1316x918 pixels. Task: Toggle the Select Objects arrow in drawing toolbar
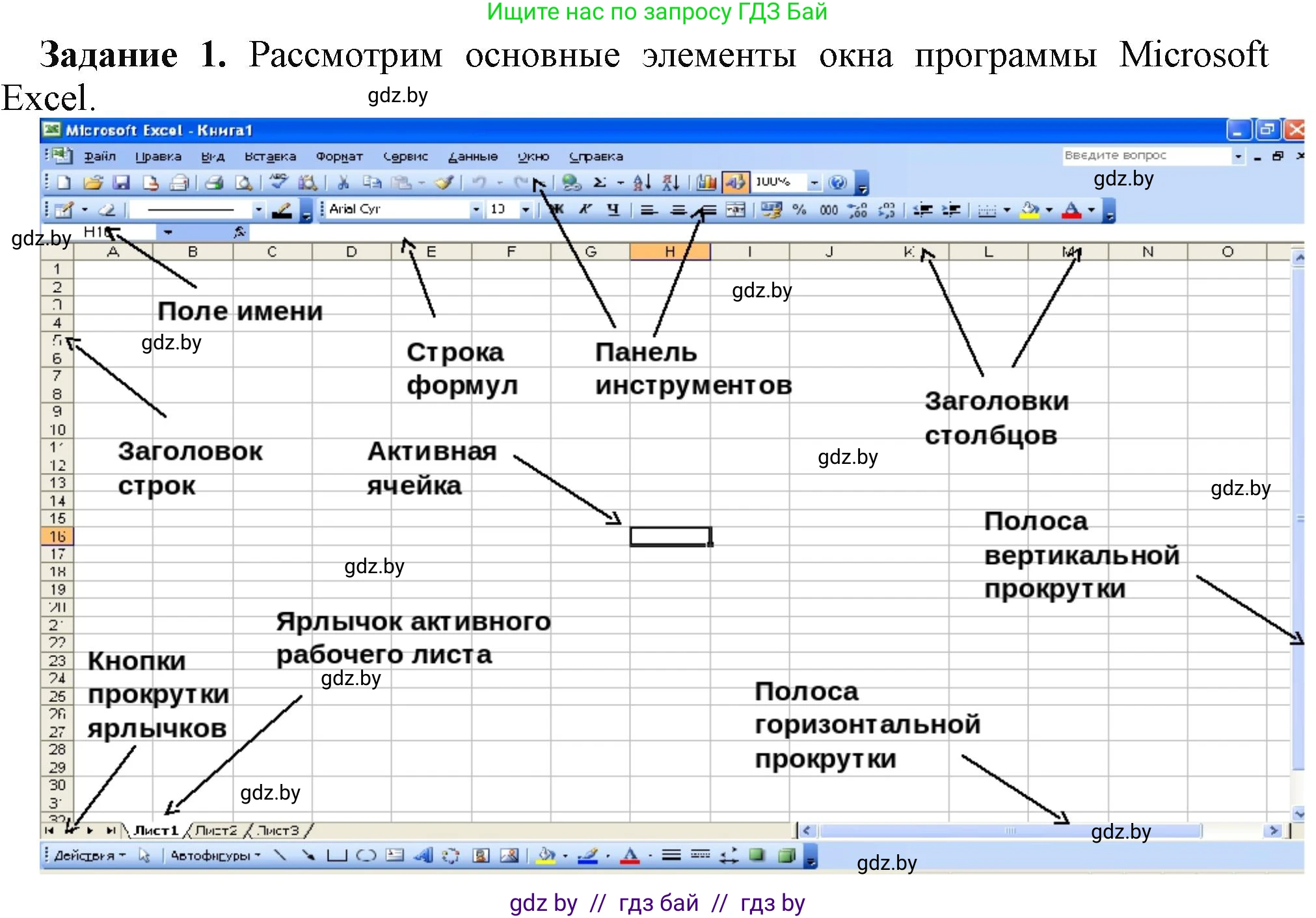[144, 856]
